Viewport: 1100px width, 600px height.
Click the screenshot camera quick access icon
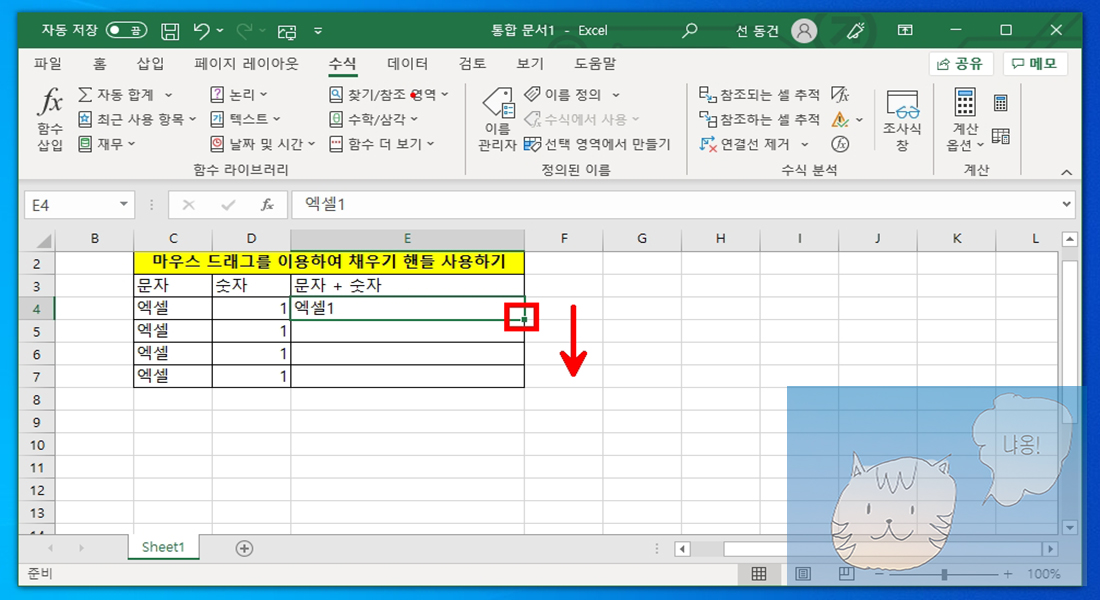[x=287, y=31]
